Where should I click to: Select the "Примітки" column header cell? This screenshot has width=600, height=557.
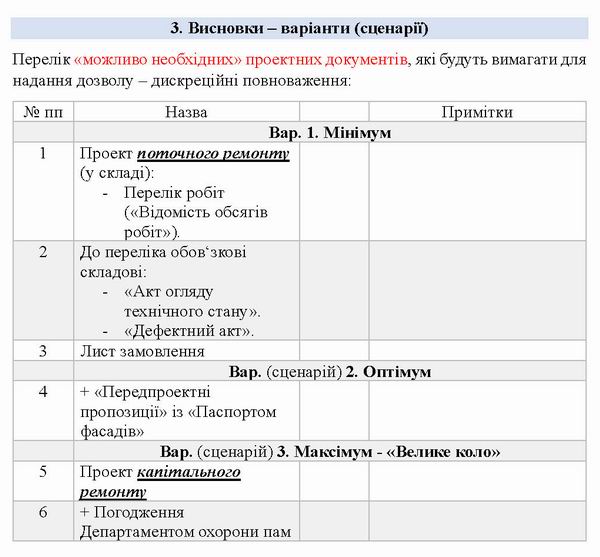(x=476, y=113)
